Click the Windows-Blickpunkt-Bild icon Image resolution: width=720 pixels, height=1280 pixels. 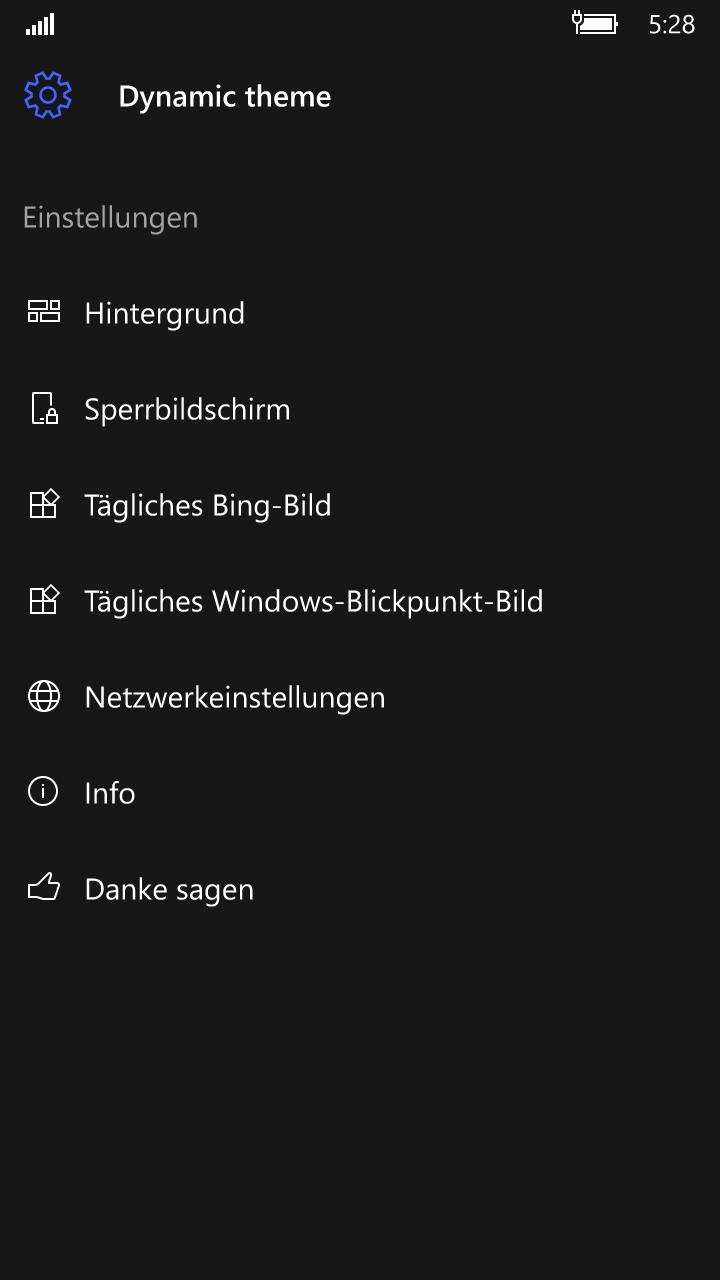(44, 601)
